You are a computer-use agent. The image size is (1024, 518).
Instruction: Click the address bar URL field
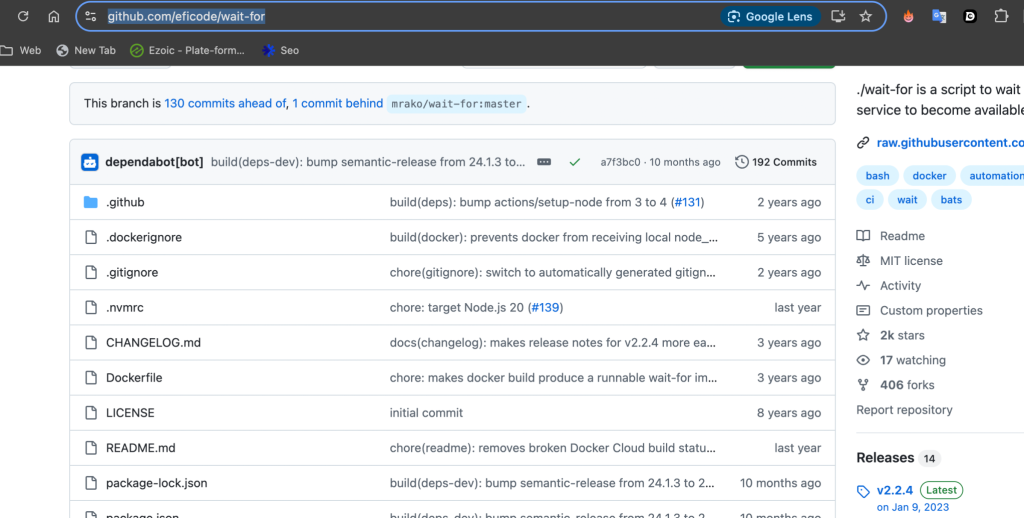pyautogui.click(x=400, y=16)
